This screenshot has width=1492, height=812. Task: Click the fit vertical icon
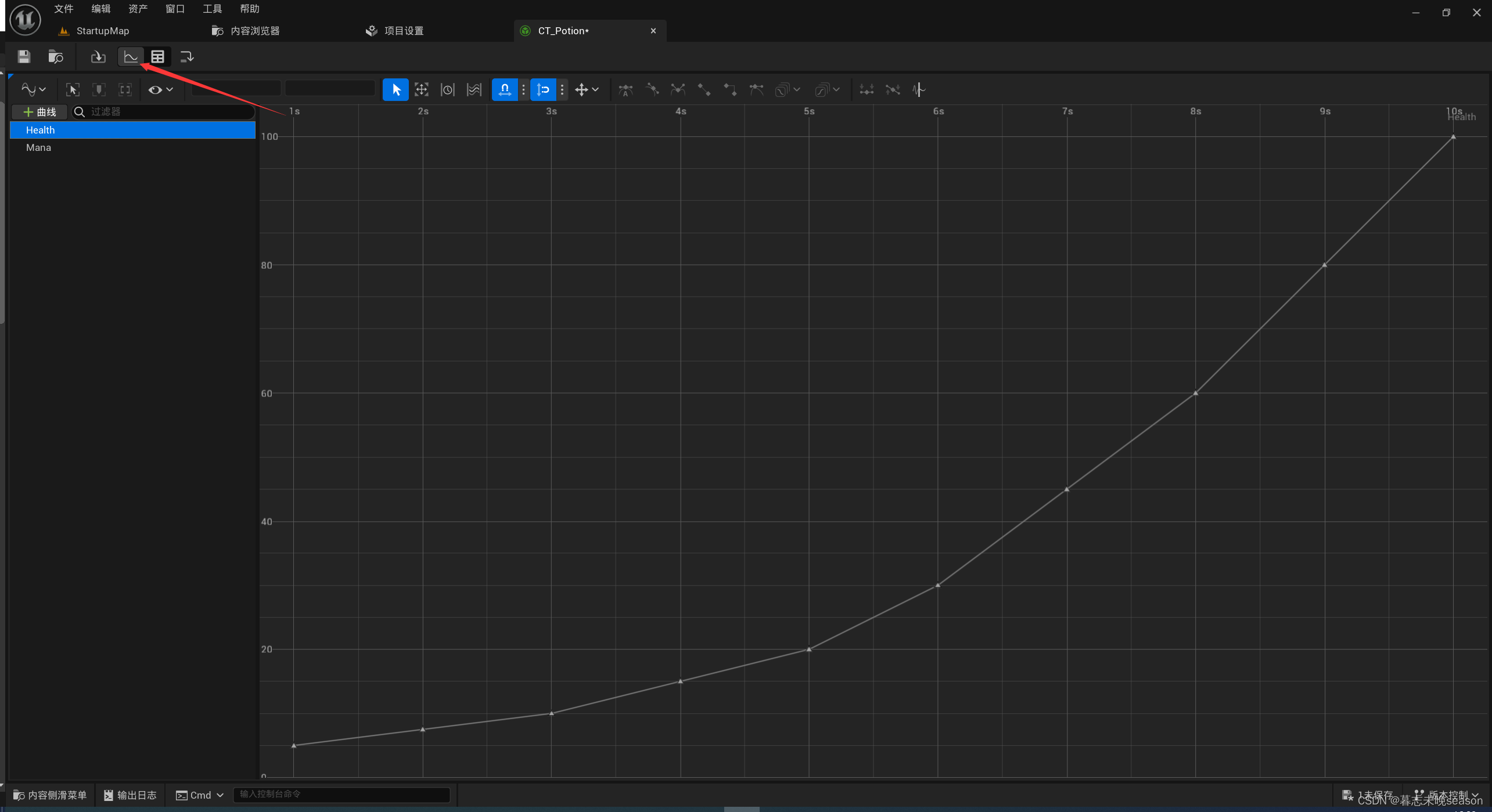99,89
